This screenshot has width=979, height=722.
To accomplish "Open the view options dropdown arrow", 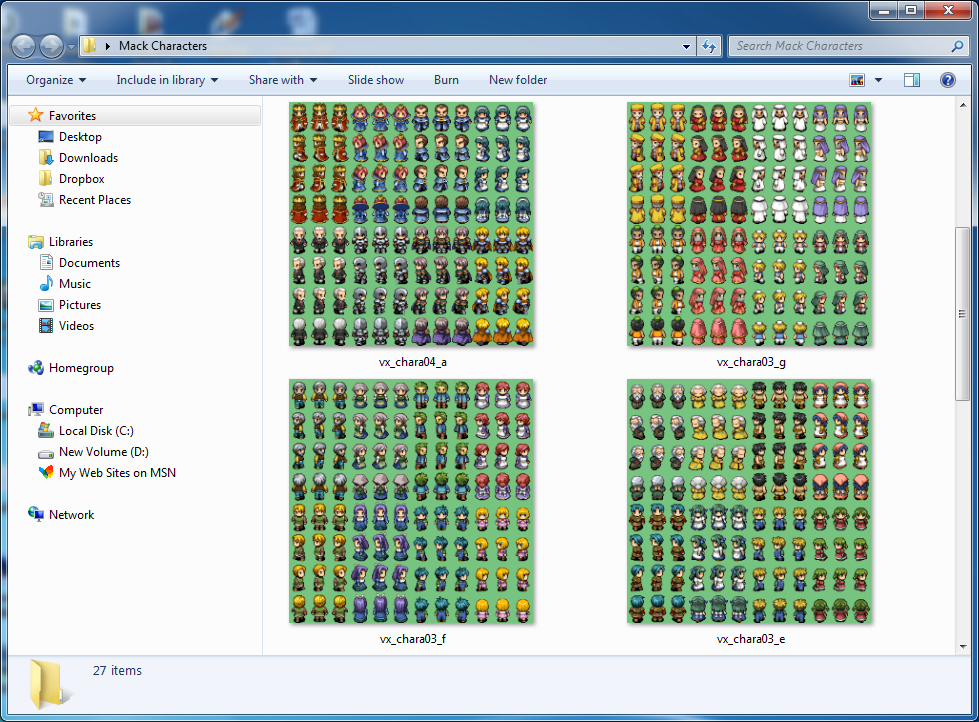I will pos(878,80).
